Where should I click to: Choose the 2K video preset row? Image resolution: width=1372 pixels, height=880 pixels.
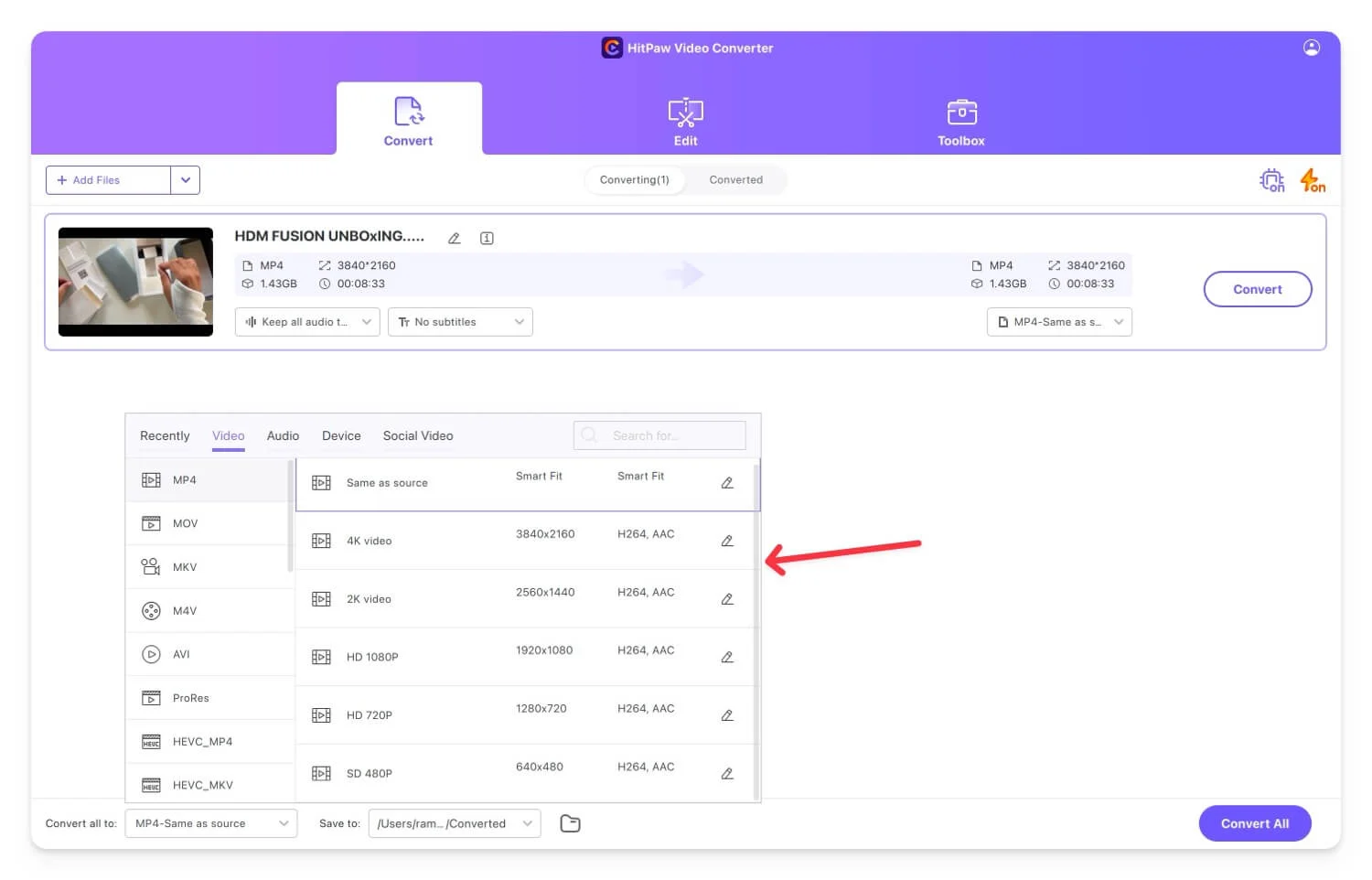pyautogui.click(x=524, y=599)
